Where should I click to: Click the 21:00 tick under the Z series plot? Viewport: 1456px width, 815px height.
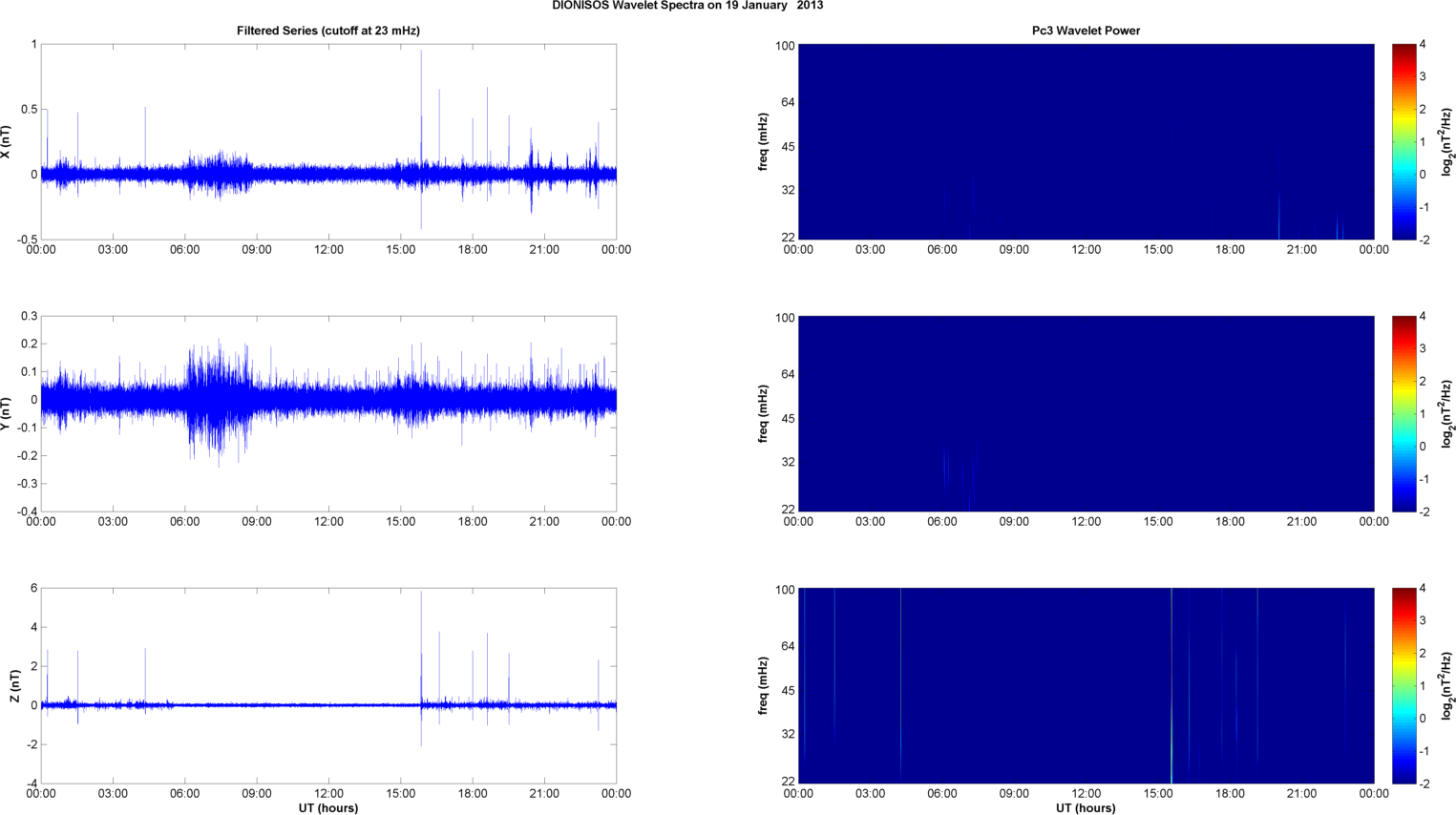click(x=544, y=794)
